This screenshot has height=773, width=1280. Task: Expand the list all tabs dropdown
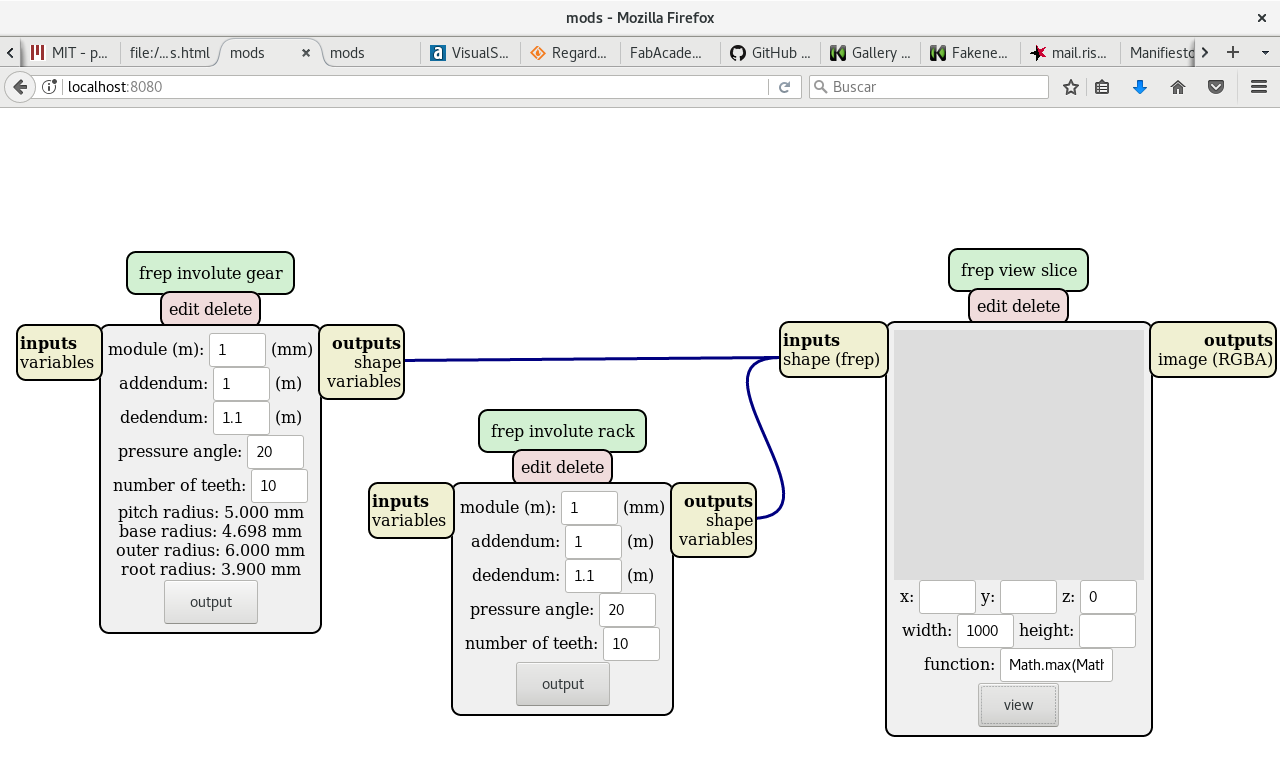click(1264, 52)
